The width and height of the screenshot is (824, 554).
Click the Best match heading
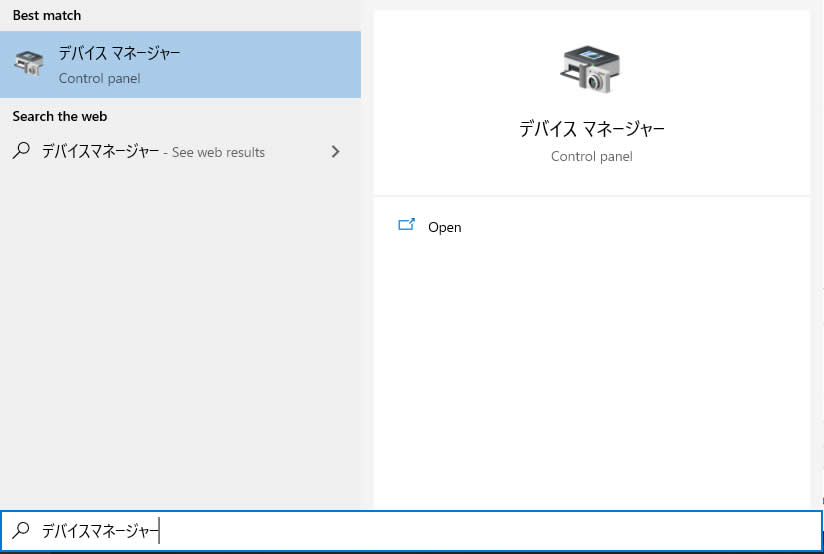coord(47,15)
